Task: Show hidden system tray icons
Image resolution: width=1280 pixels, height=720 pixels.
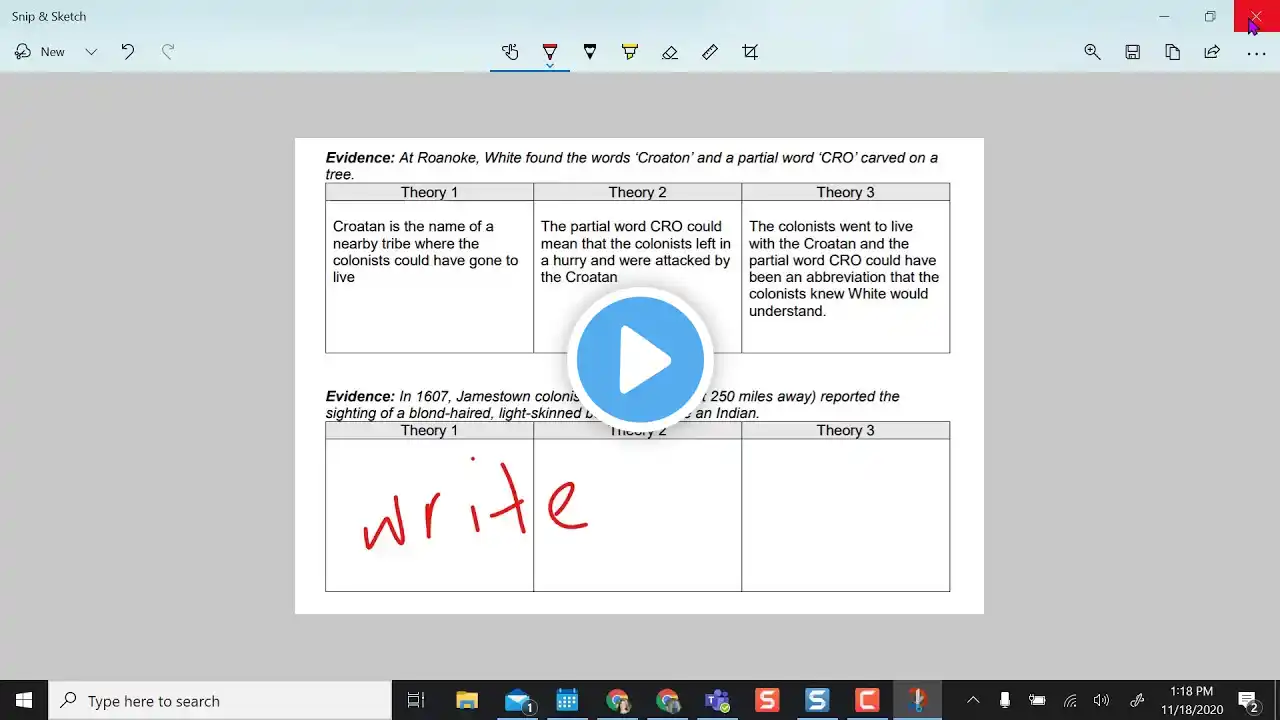Action: (973, 701)
